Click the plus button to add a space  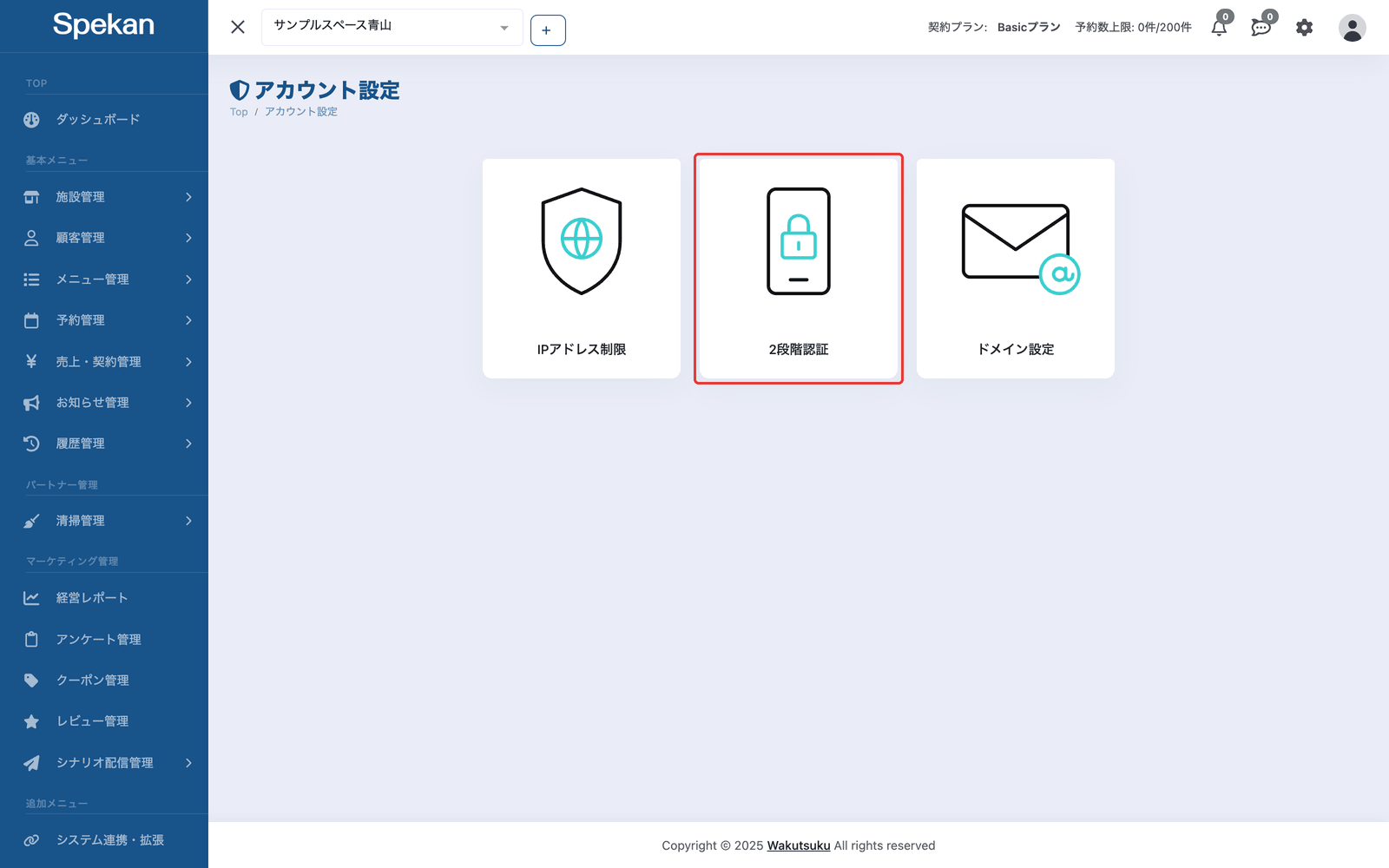click(x=548, y=30)
